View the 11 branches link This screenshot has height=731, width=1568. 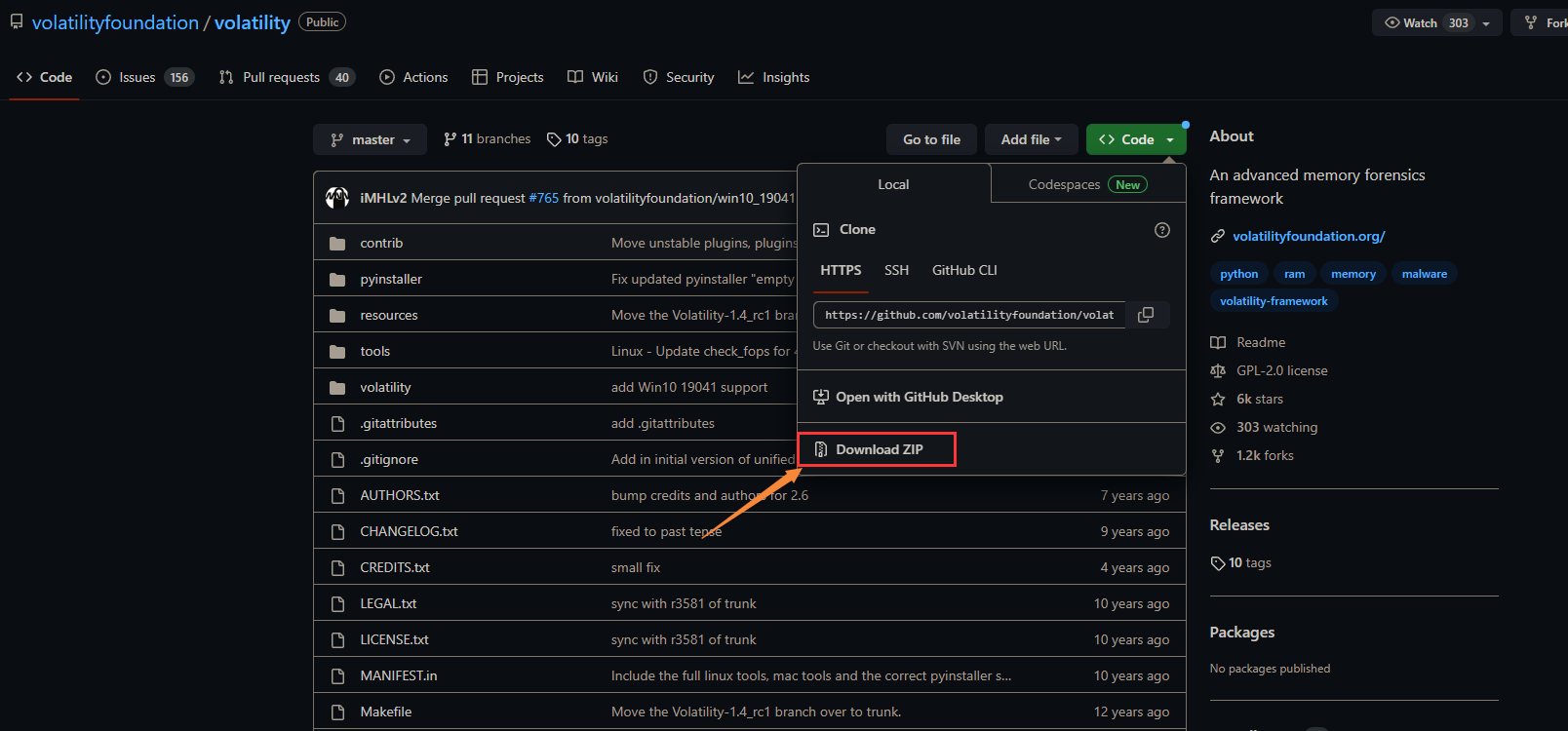[x=487, y=139]
